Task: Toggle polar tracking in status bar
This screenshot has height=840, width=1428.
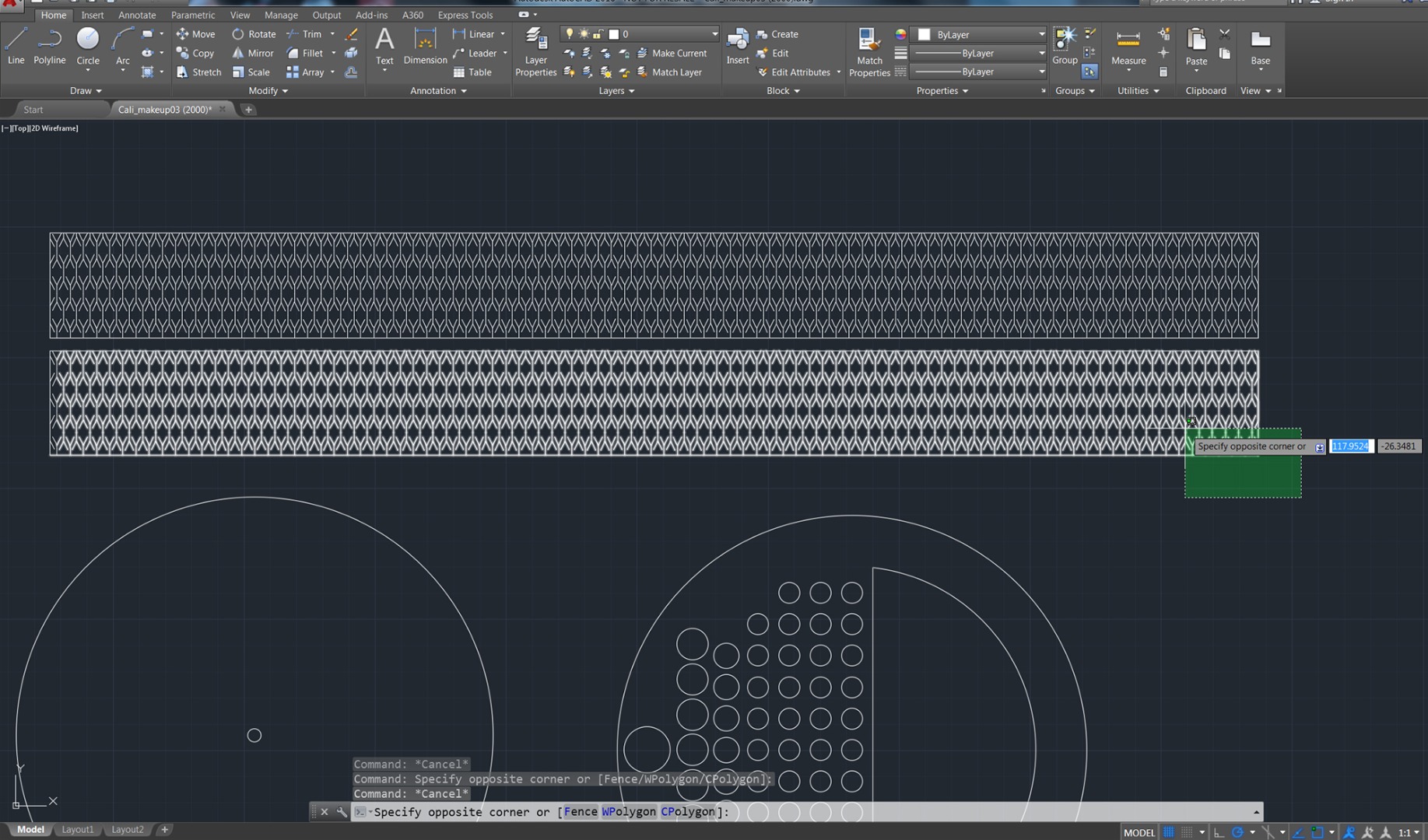Action: pos(1237,832)
